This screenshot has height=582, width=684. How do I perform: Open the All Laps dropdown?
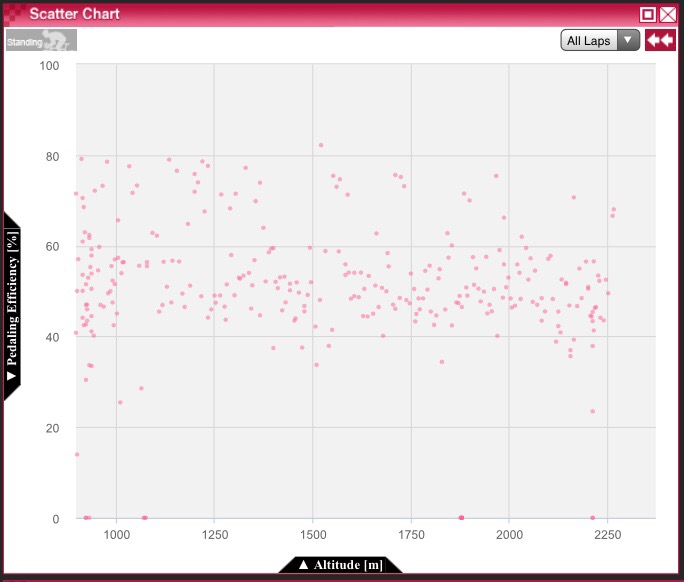pos(600,40)
